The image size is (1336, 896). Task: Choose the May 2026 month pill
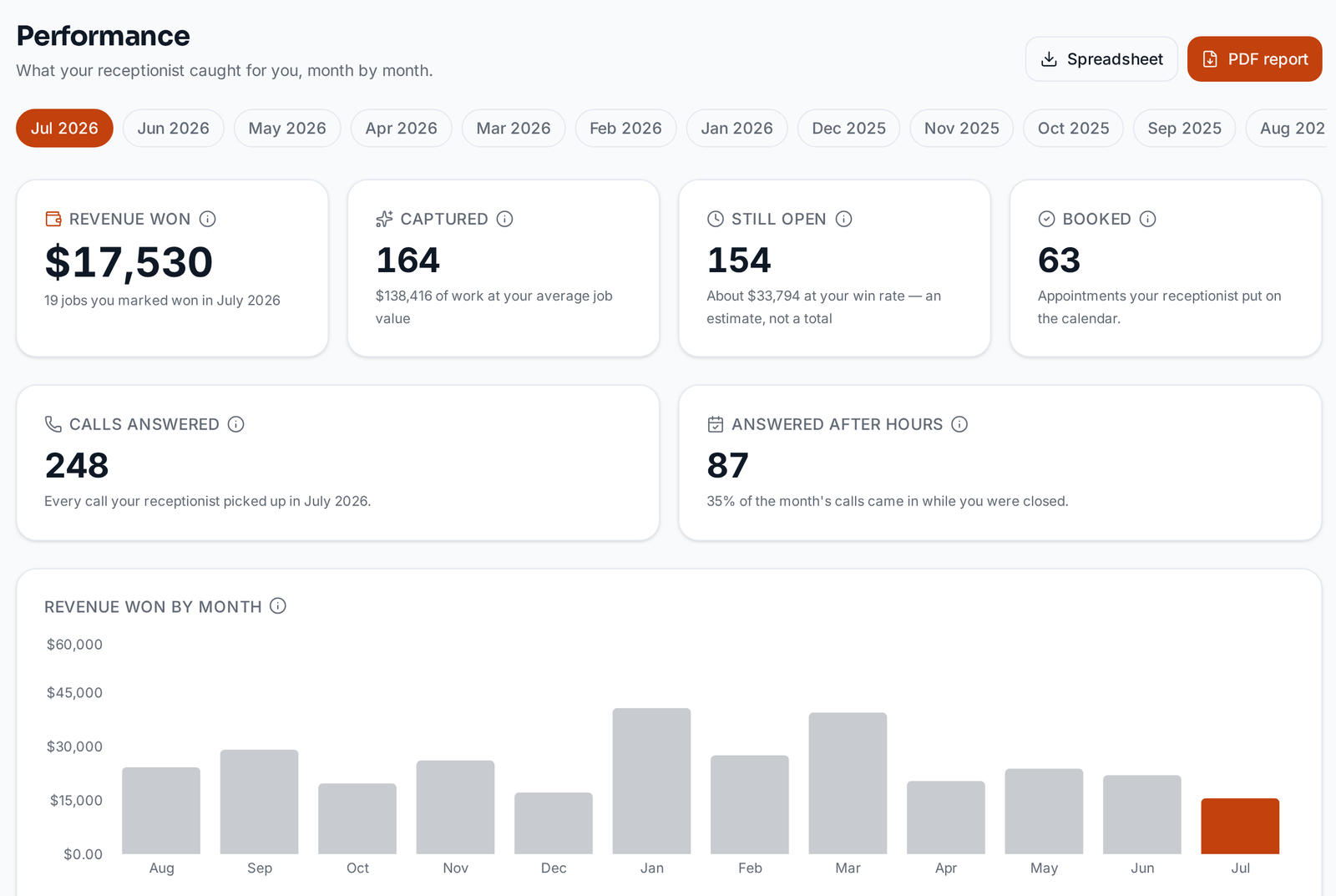point(287,129)
